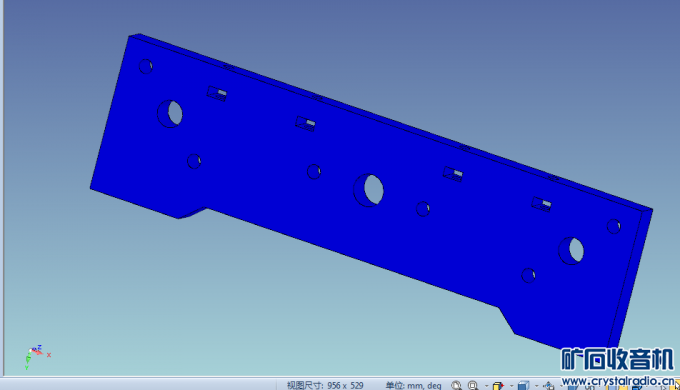Click the zoom-to-fit magnifier icon
The image size is (680, 390).
click(473, 385)
